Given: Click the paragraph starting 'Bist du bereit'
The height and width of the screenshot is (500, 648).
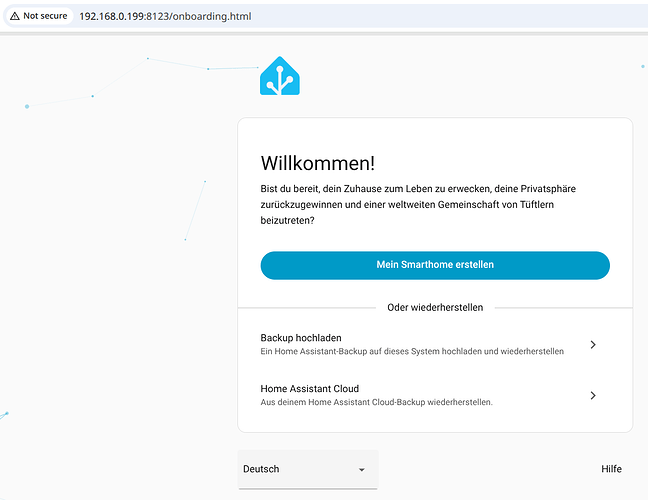Looking at the screenshot, I should coord(418,205).
